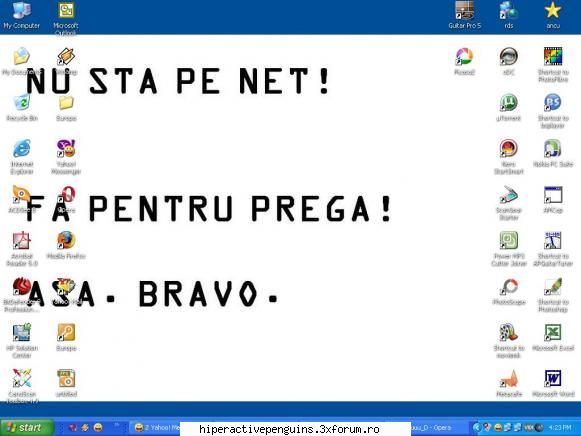Expand hidden system tray icons arrow
The width and height of the screenshot is (581, 436).
(x=476, y=427)
